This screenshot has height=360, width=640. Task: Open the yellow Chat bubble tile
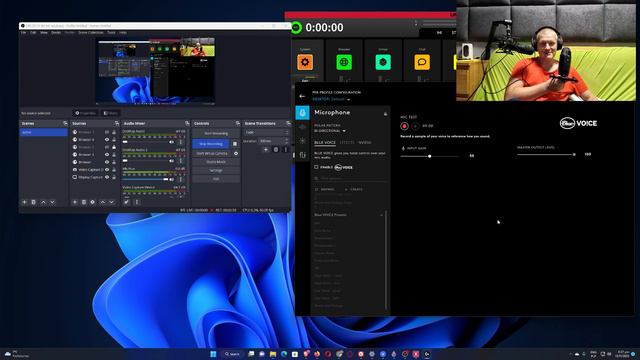tap(422, 62)
